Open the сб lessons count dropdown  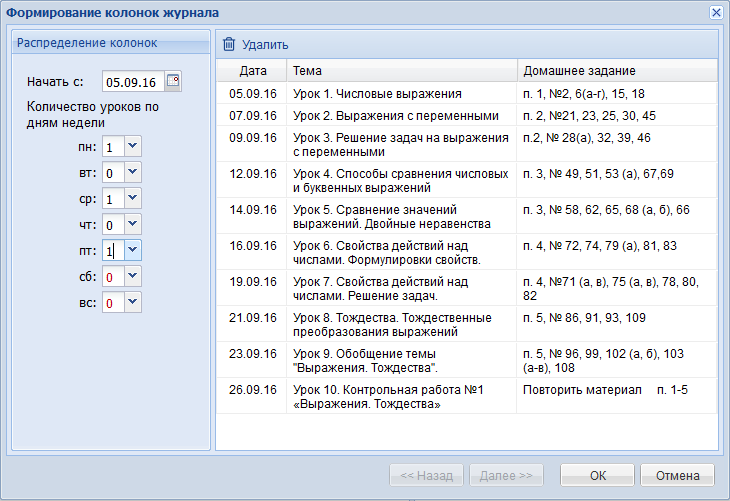tap(133, 276)
